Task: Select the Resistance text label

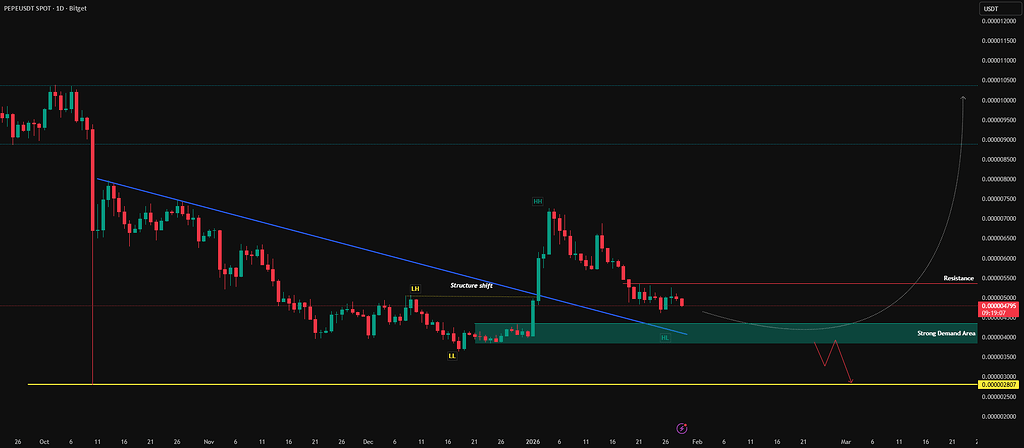Action: 958,277
